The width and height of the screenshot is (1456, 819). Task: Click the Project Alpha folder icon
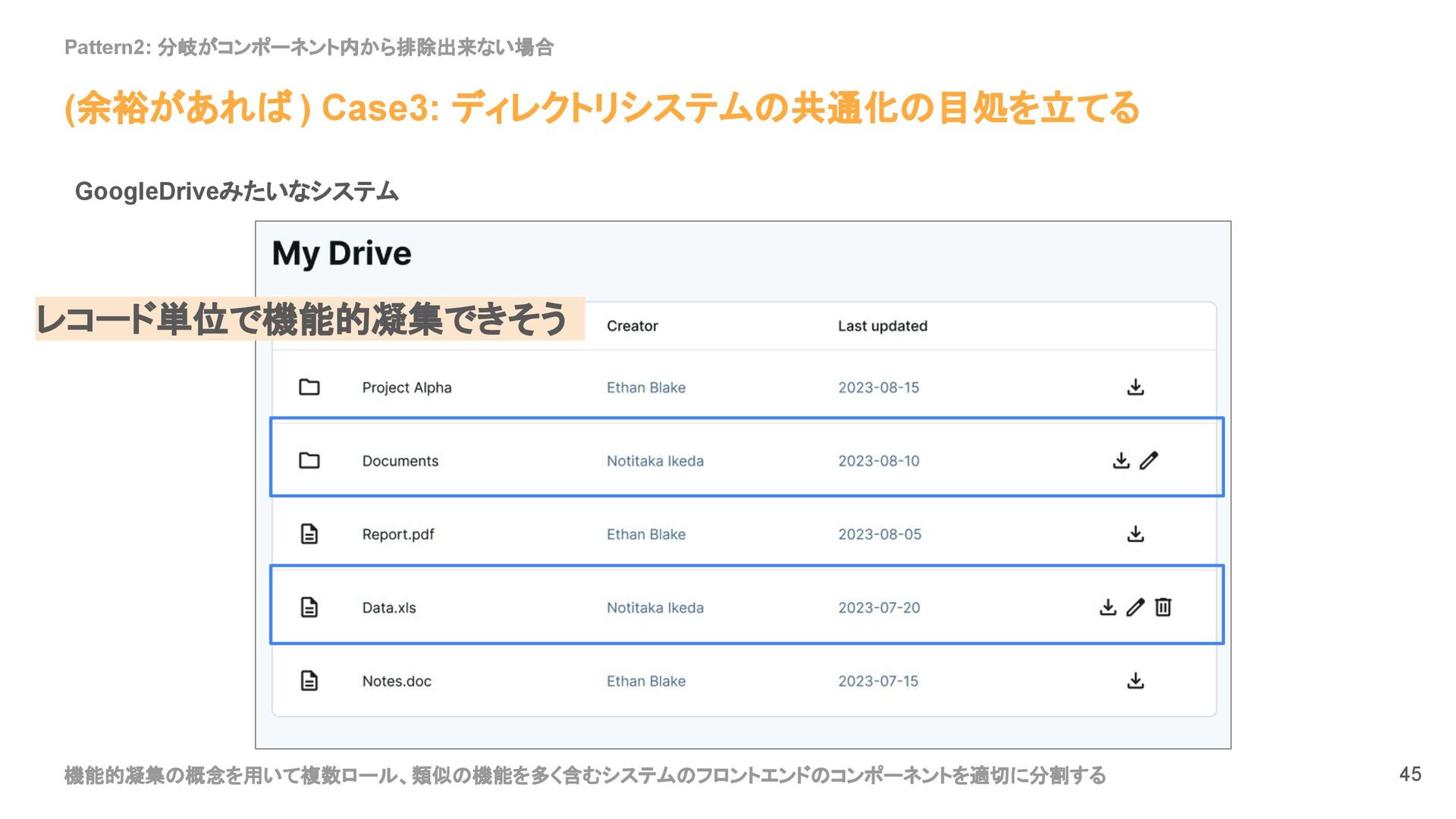coord(309,388)
